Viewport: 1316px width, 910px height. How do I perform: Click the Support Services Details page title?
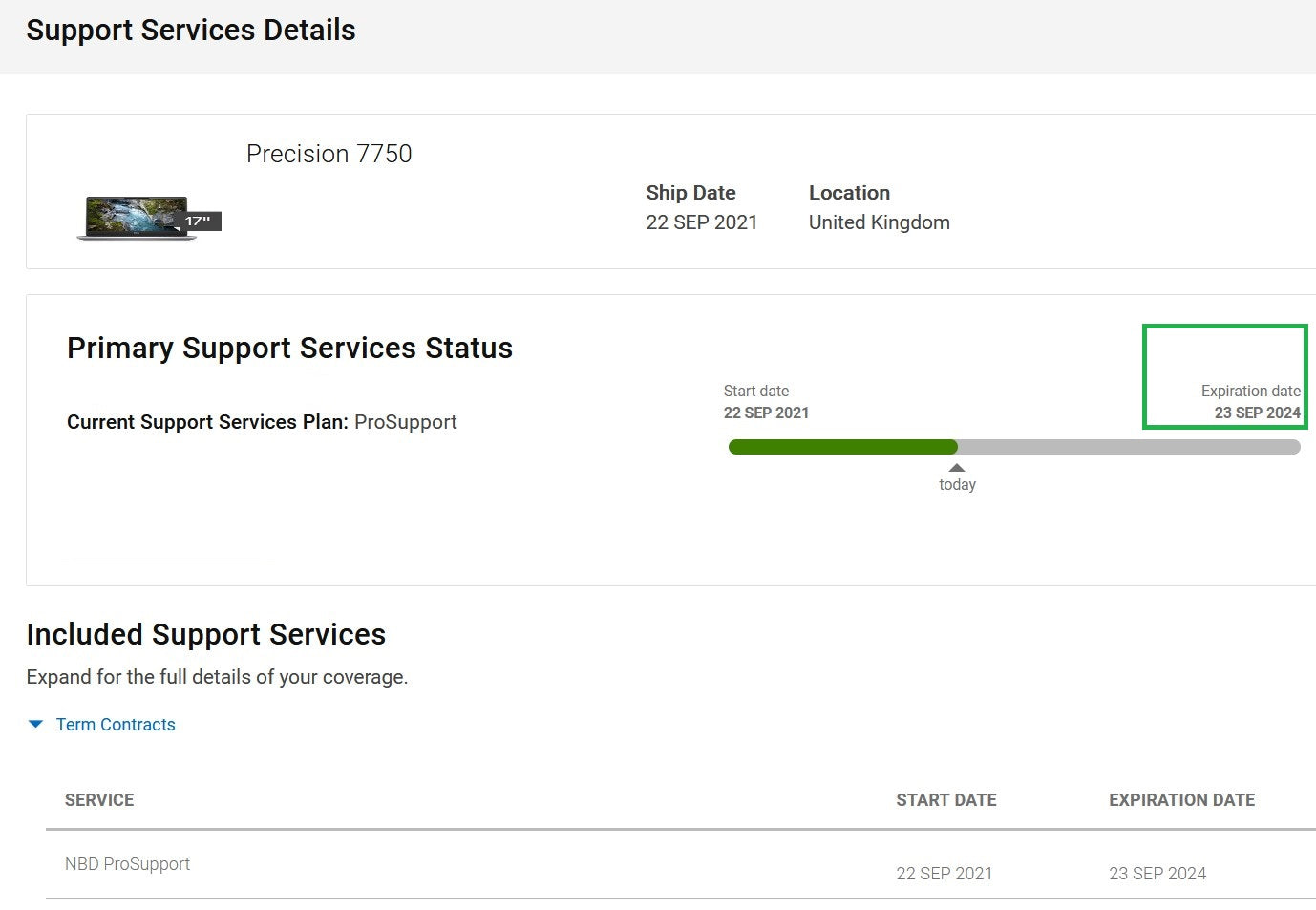pos(190,31)
